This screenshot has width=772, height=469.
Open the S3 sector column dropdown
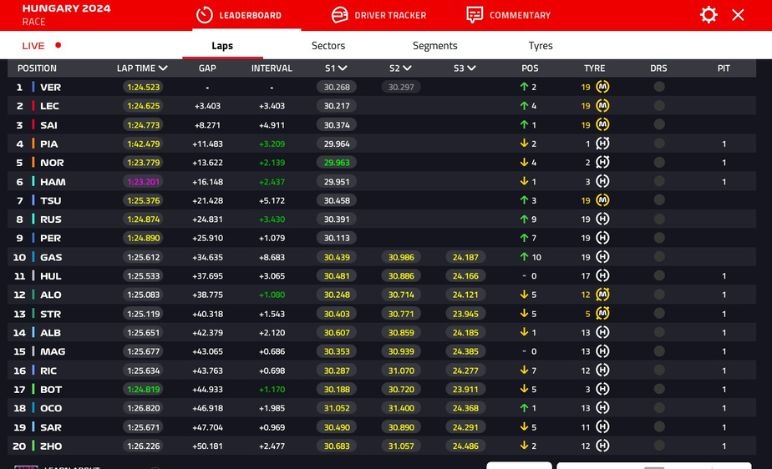coord(471,69)
